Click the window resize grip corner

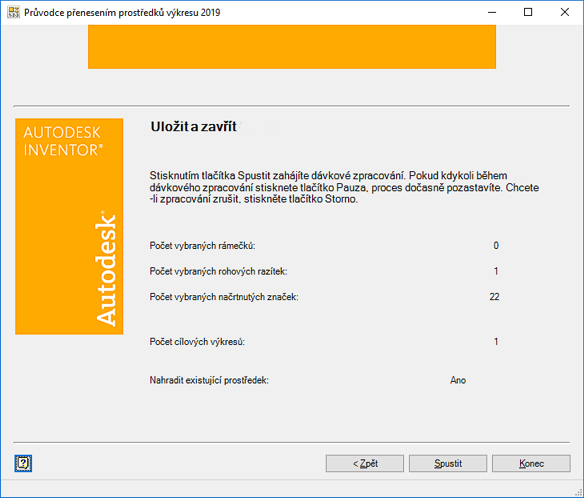[x=578, y=492]
